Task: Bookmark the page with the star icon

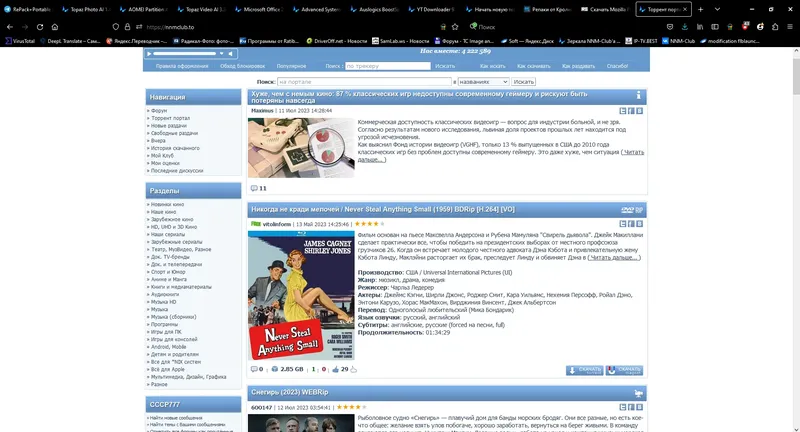Action: [455, 27]
